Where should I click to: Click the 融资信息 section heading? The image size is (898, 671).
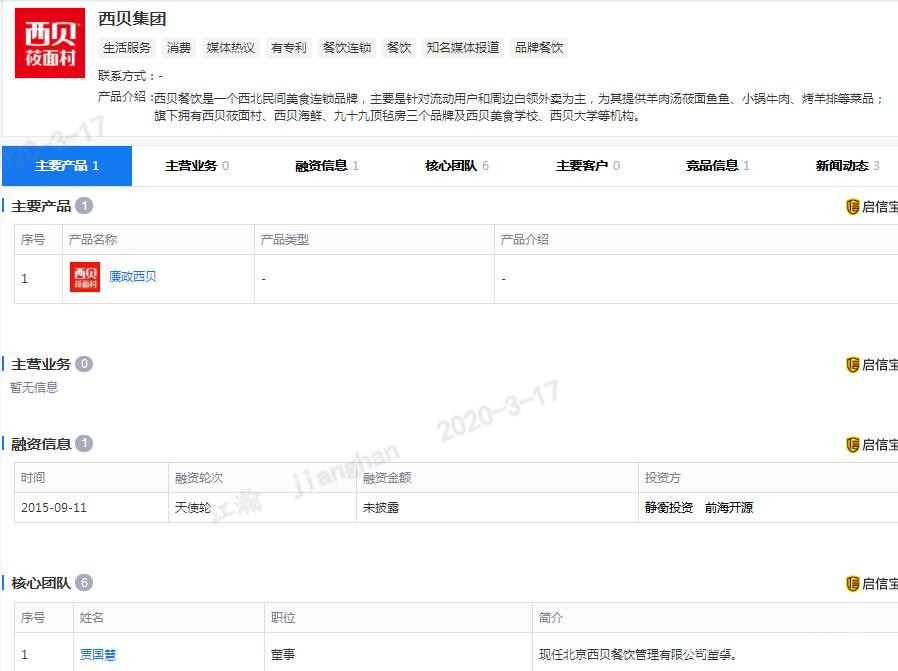point(41,444)
